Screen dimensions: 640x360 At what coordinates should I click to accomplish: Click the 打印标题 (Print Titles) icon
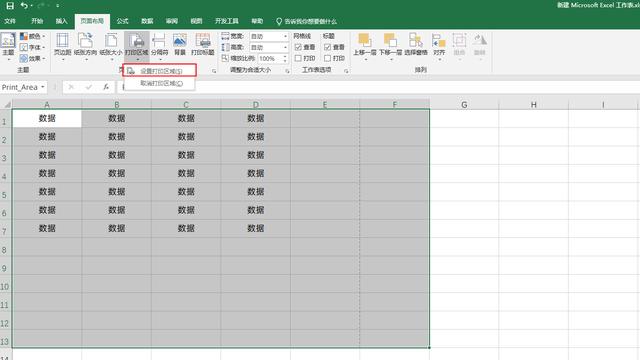[203, 41]
